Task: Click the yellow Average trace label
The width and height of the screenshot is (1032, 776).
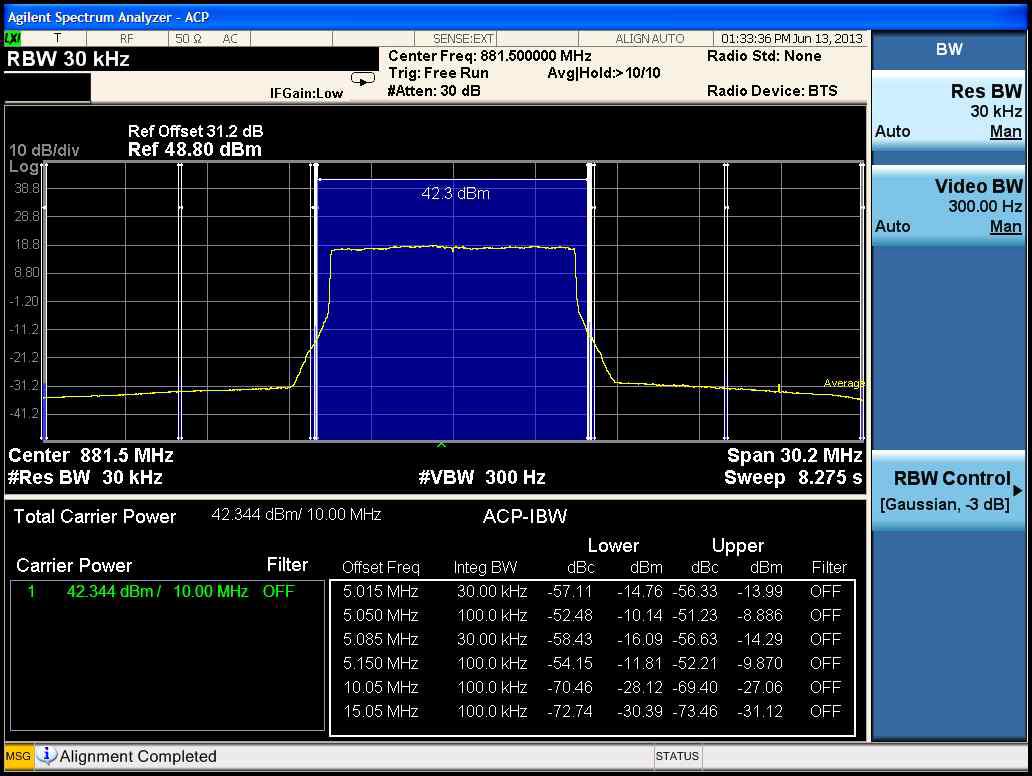Action: 843,383
